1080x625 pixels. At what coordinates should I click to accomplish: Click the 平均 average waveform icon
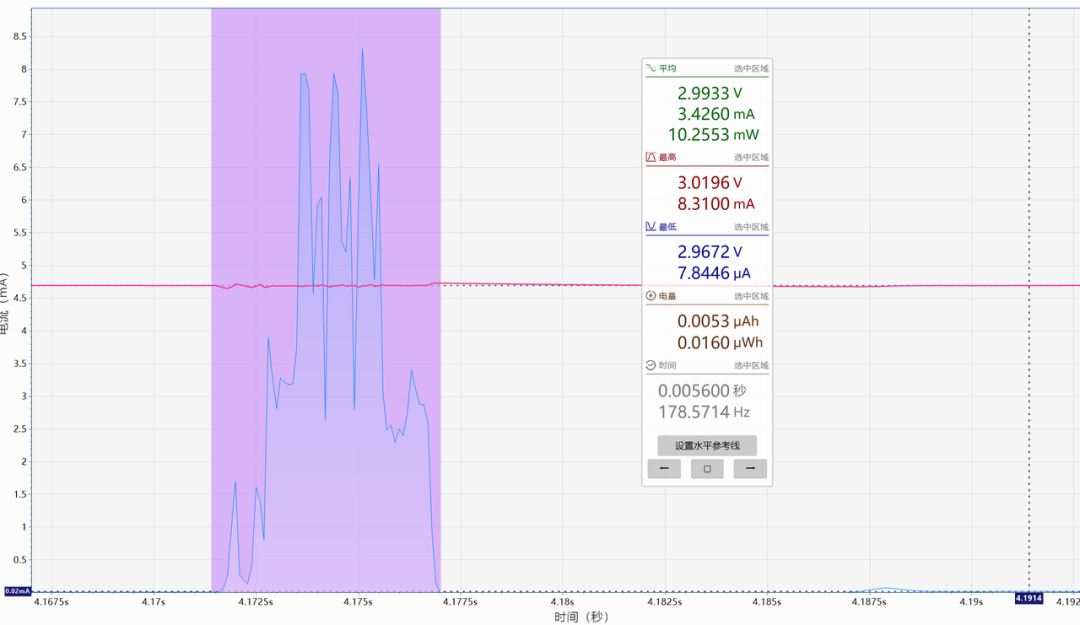click(x=650, y=68)
